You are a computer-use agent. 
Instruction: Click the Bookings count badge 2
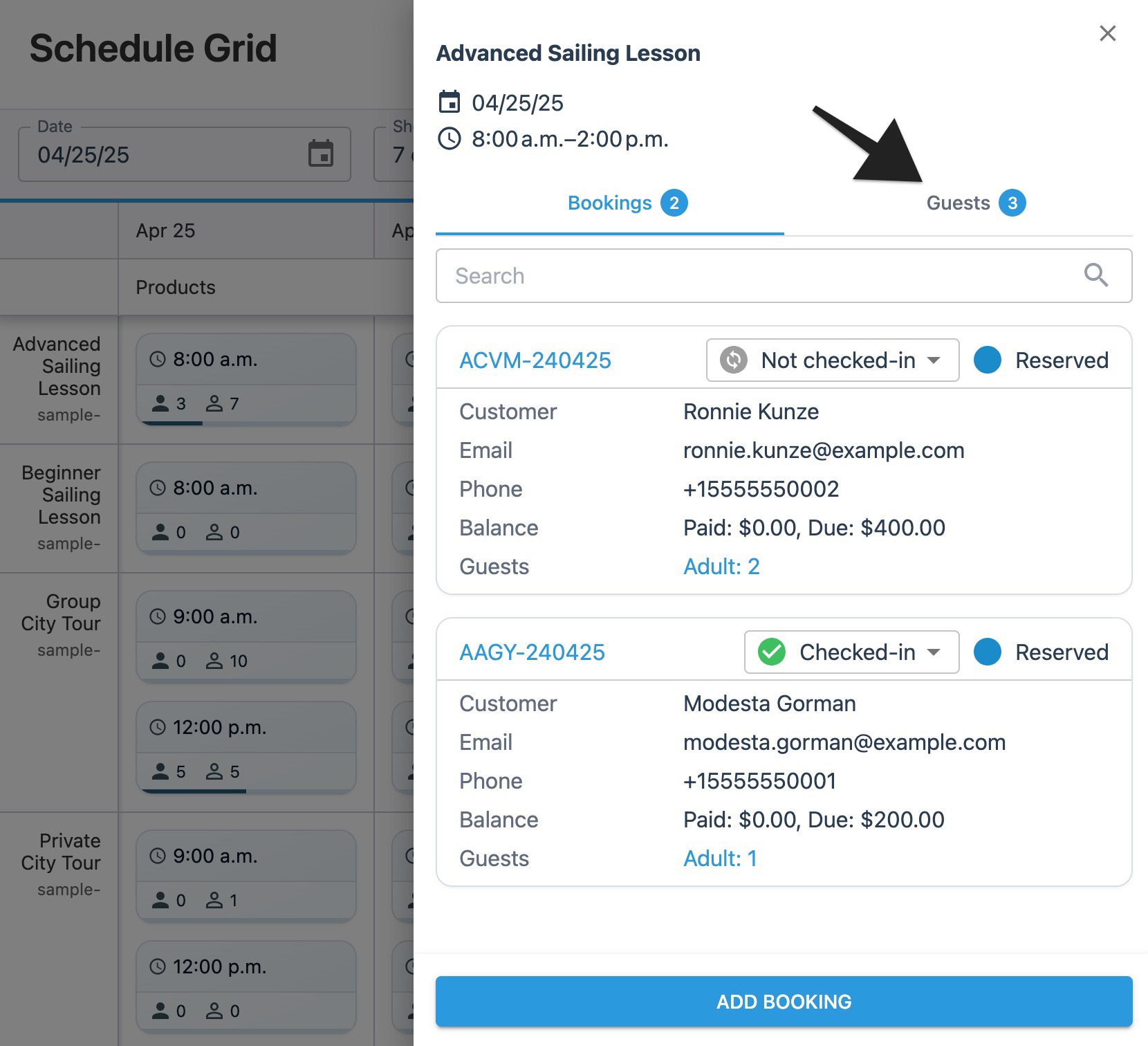[674, 203]
